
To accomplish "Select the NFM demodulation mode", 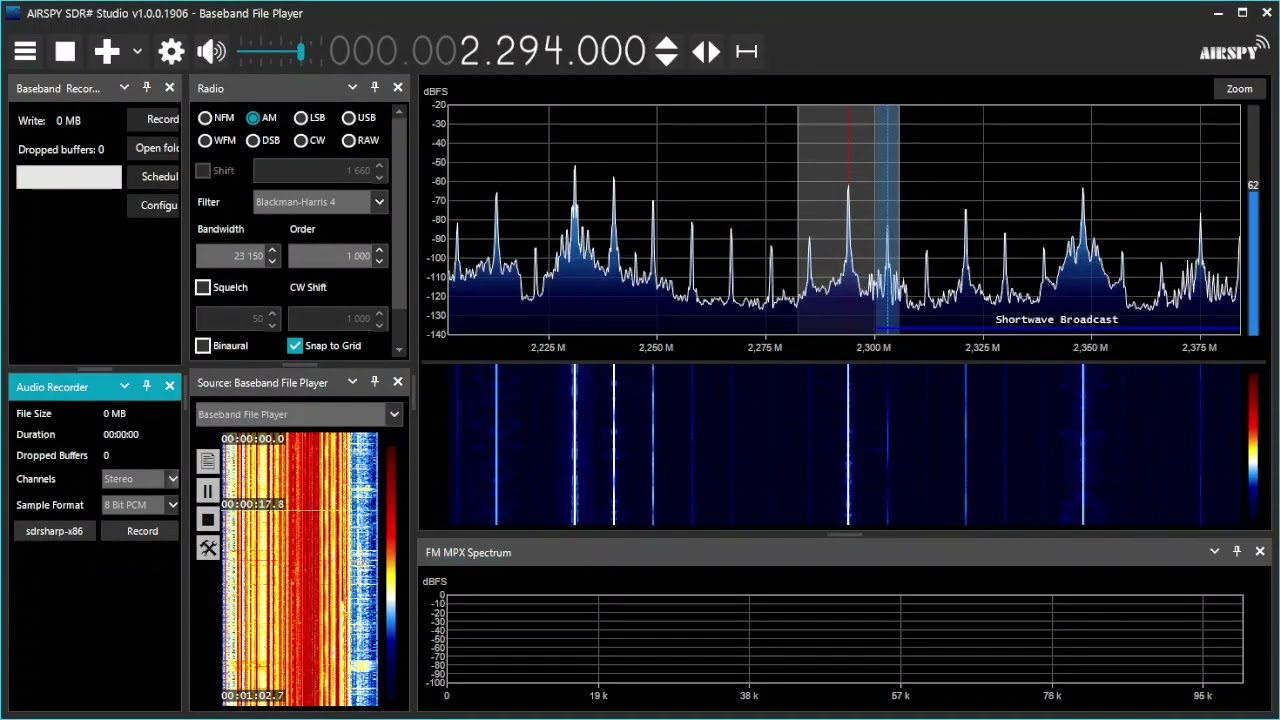I will (x=216, y=118).
